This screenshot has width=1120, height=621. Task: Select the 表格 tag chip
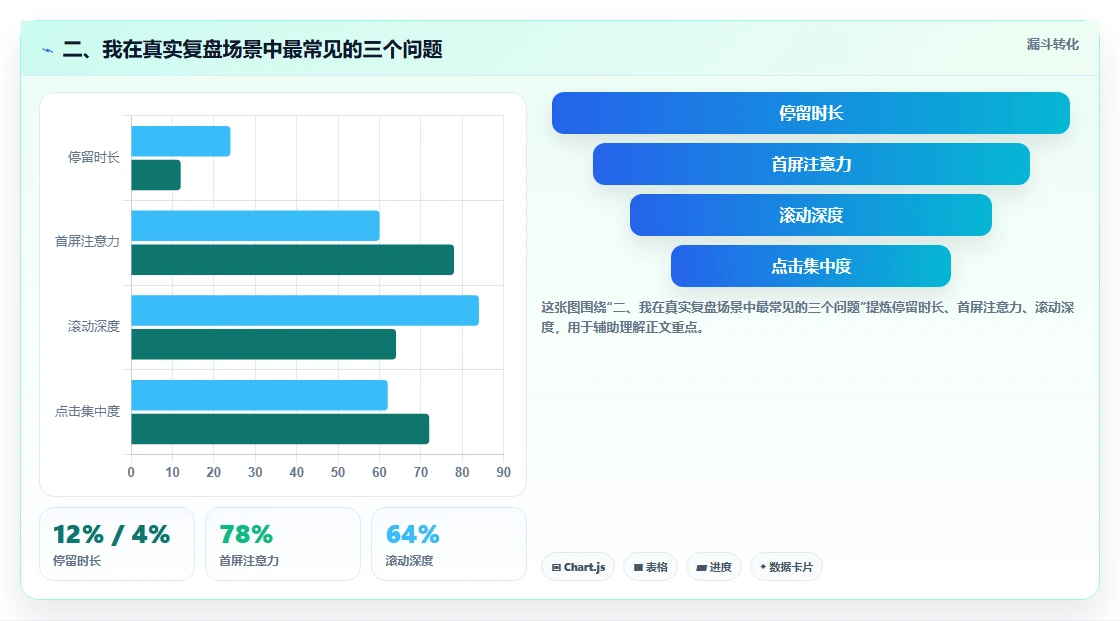point(651,567)
